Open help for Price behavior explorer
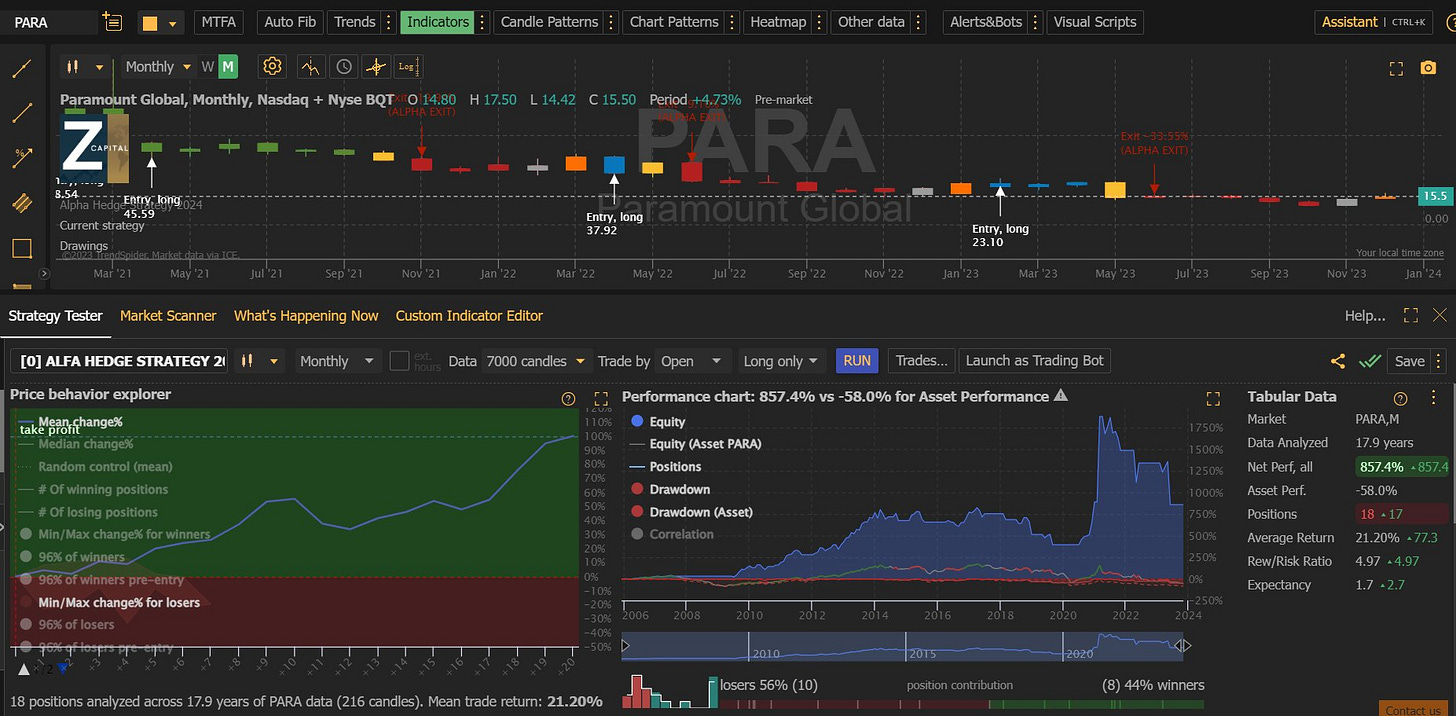 click(568, 398)
